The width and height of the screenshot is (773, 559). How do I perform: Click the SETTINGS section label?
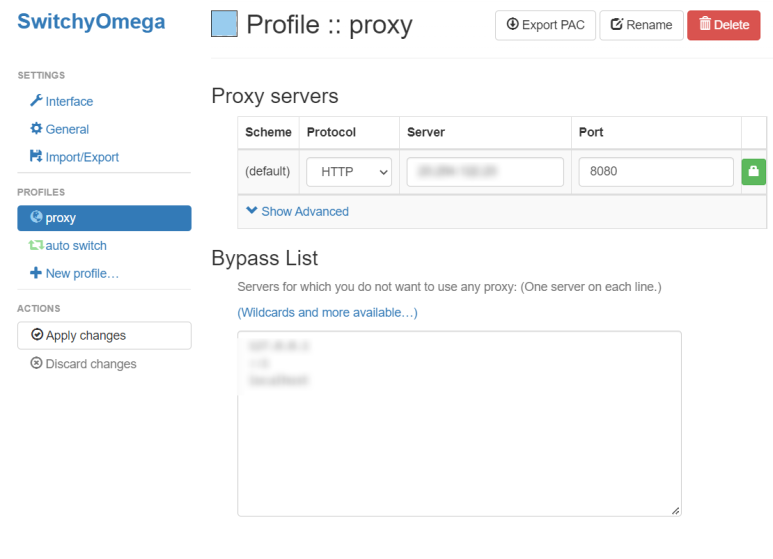tap(41, 75)
